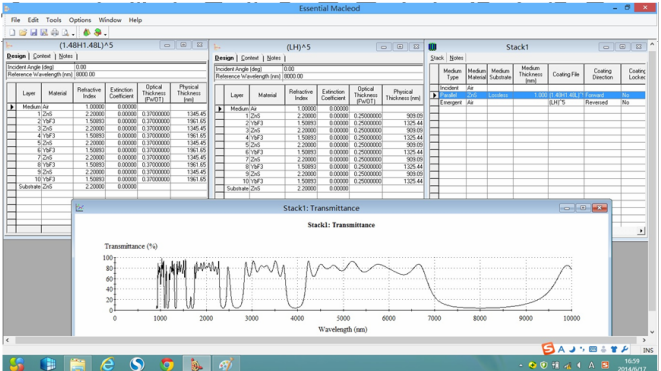Image resolution: width=661 pixels, height=371 pixels.
Task: Edit Reference Wavelength field in (LH)^5 window
Action: tap(352, 76)
